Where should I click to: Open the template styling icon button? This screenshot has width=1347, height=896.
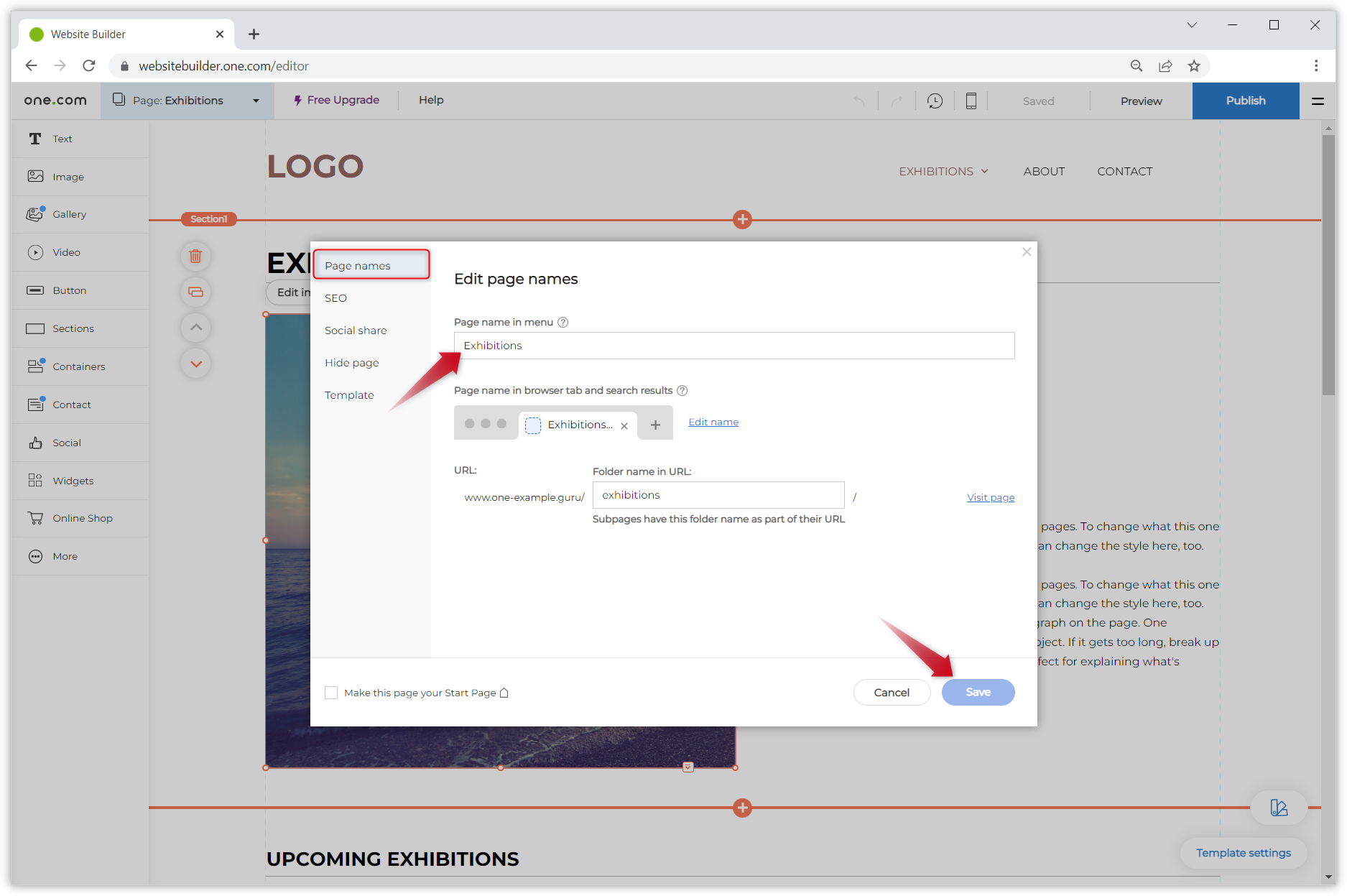(1279, 808)
